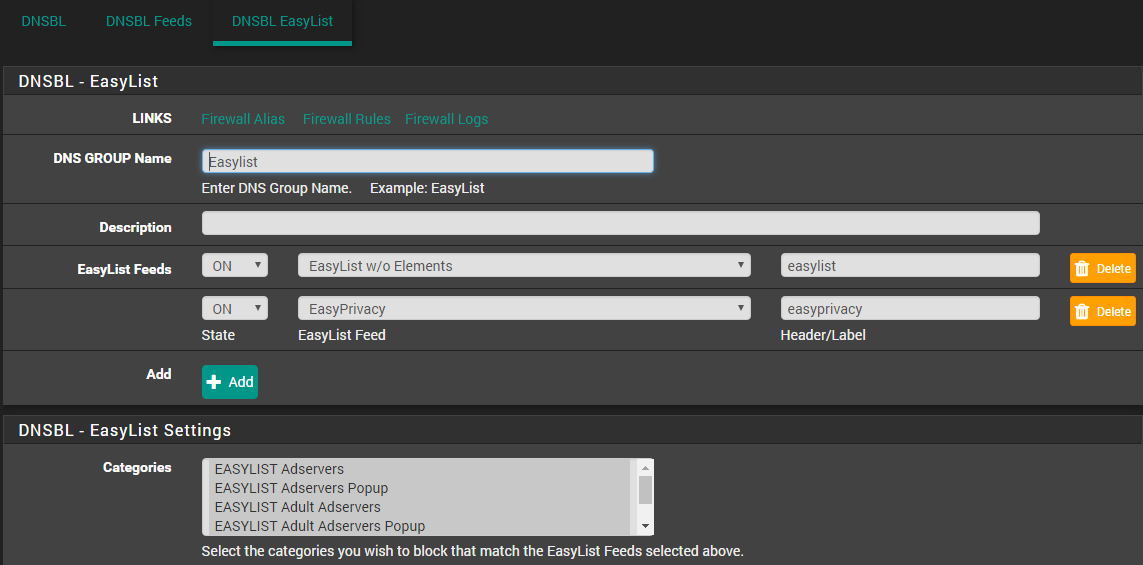Switch to the DNSBL Feeds tab
The image size is (1143, 565).
pos(149,21)
